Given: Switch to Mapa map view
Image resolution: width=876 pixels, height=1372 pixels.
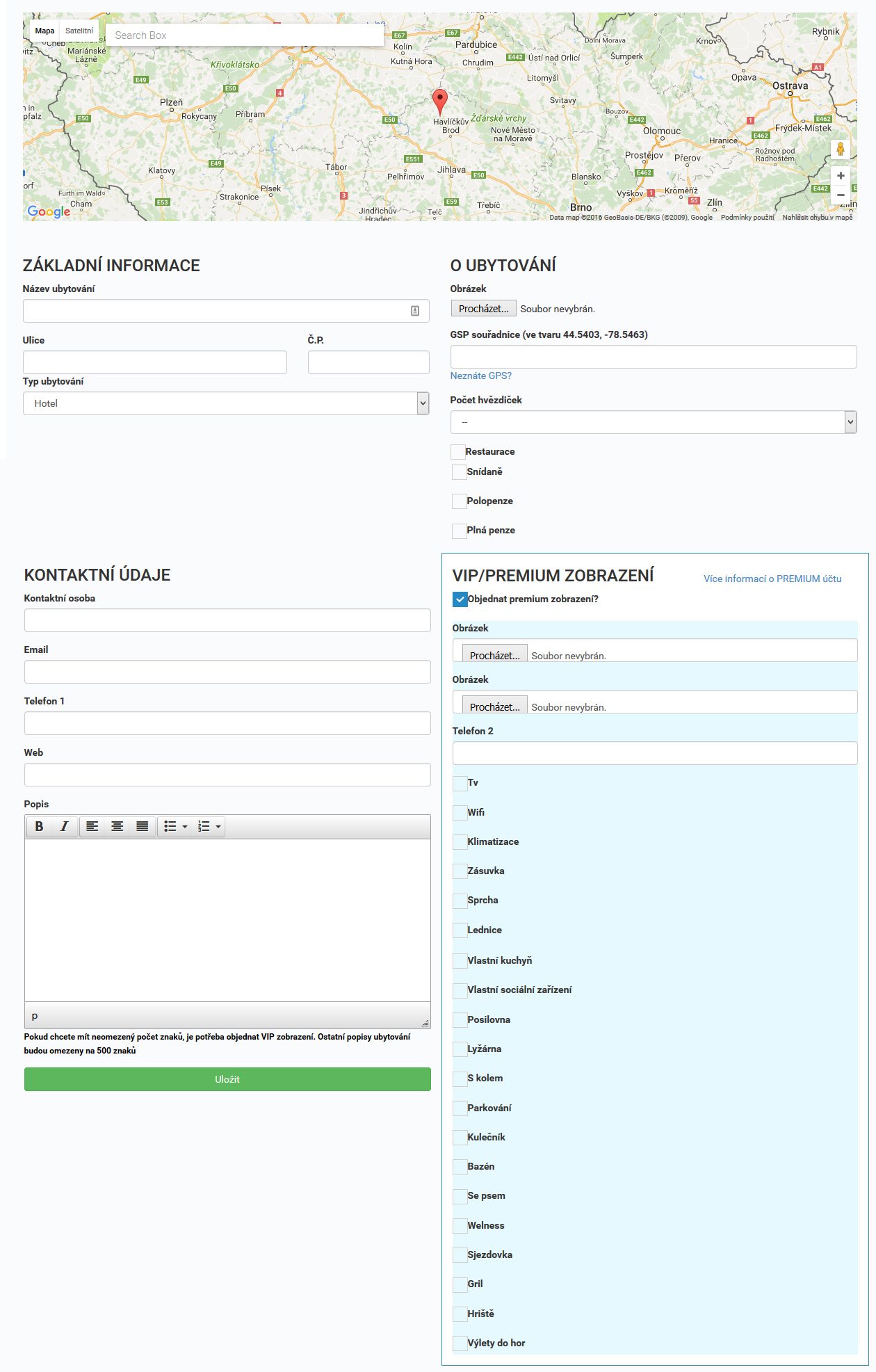Looking at the screenshot, I should (44, 31).
